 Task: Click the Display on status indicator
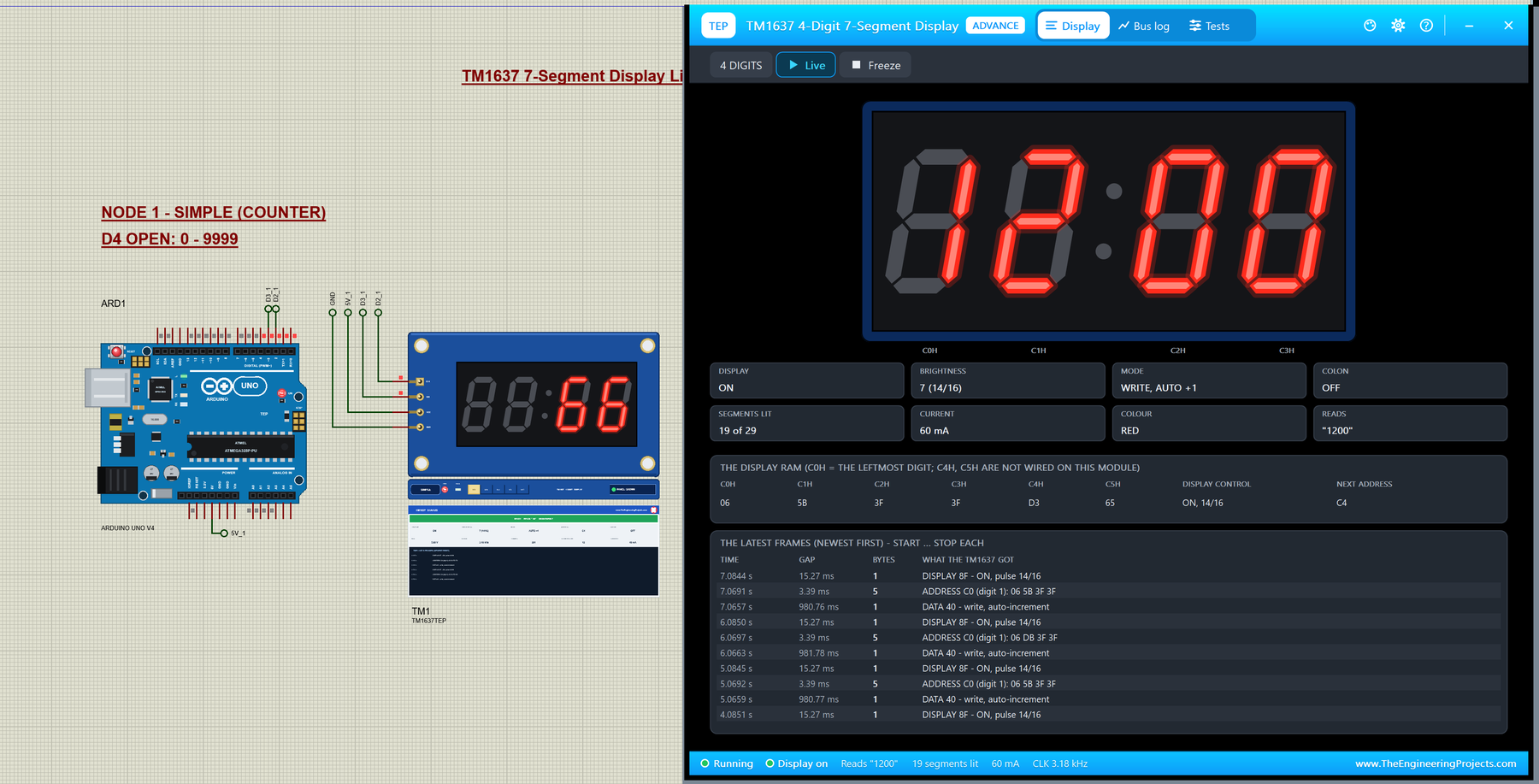(x=797, y=763)
